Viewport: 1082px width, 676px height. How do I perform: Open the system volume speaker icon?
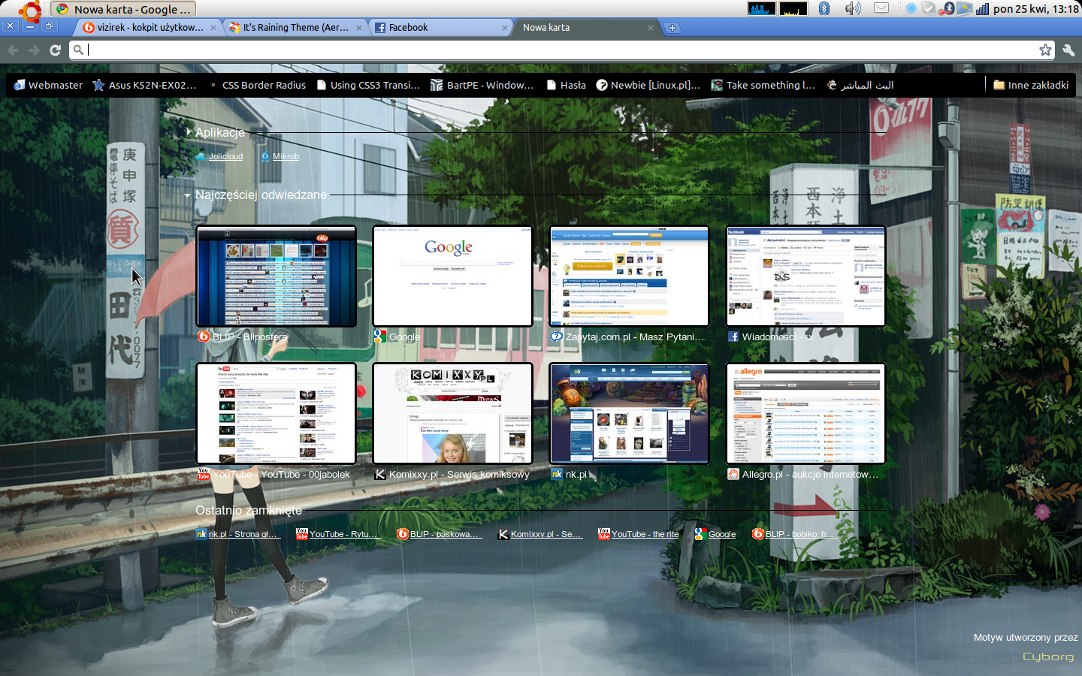click(852, 9)
